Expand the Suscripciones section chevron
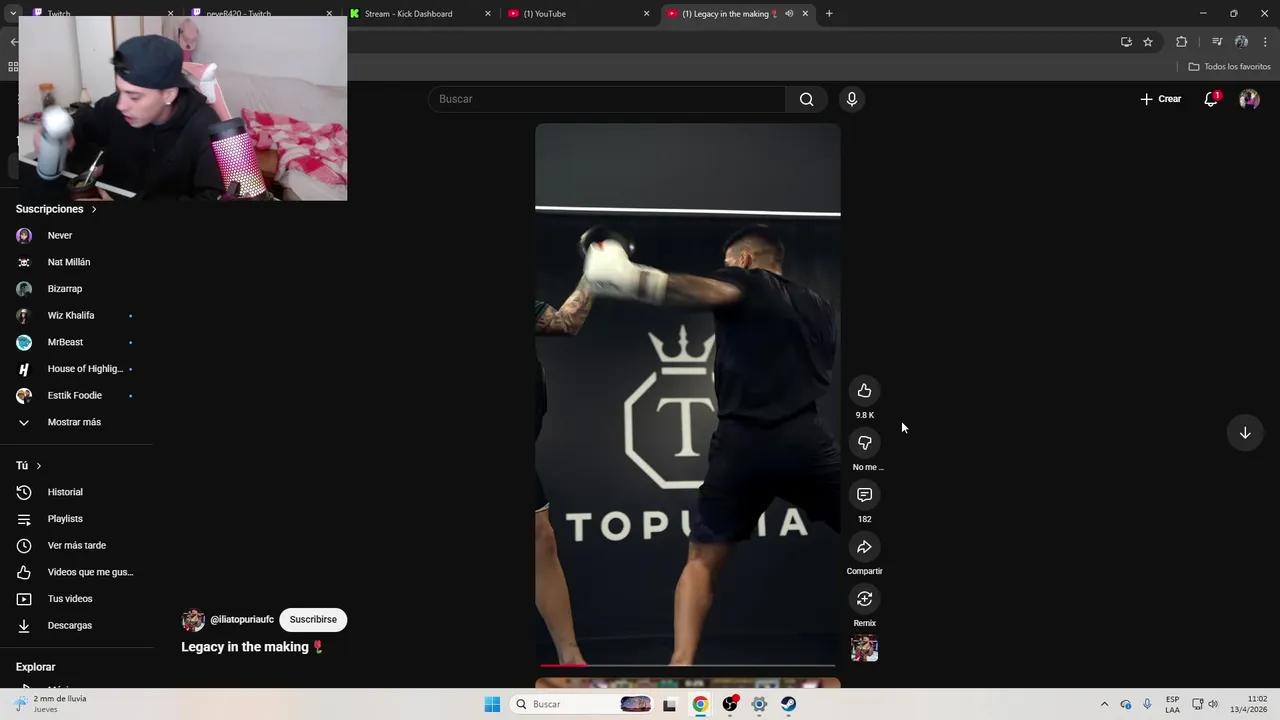This screenshot has width=1280, height=720. (x=94, y=209)
